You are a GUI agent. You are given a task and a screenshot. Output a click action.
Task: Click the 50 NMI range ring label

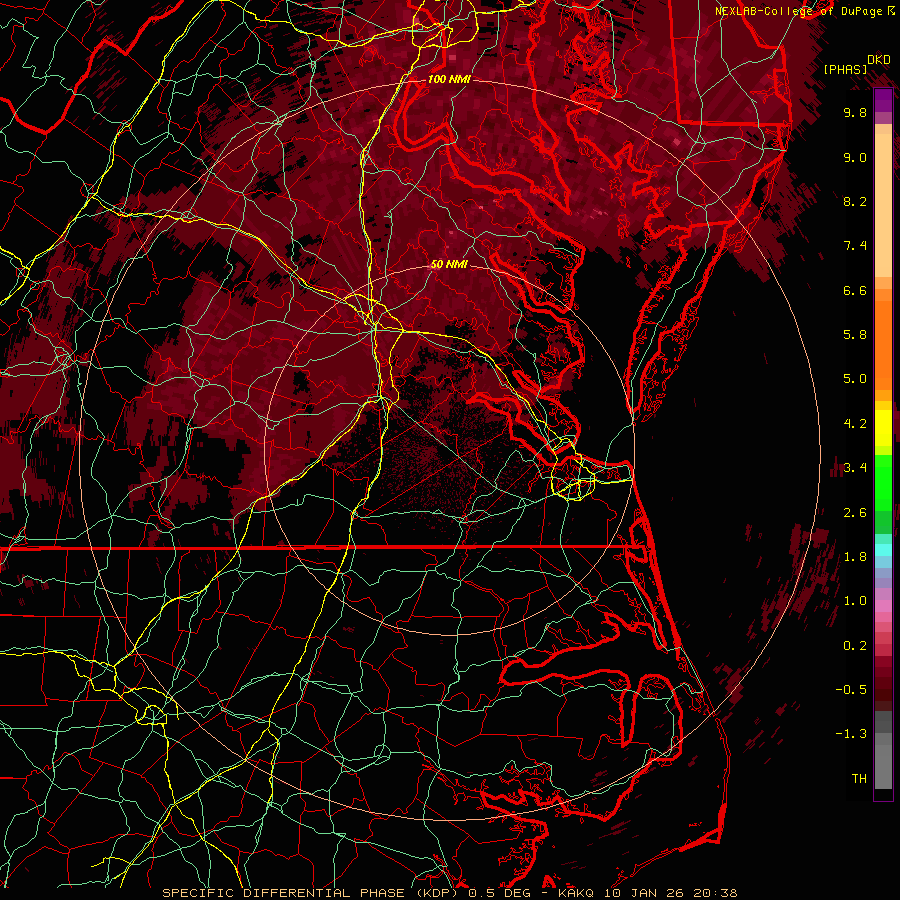tap(449, 264)
